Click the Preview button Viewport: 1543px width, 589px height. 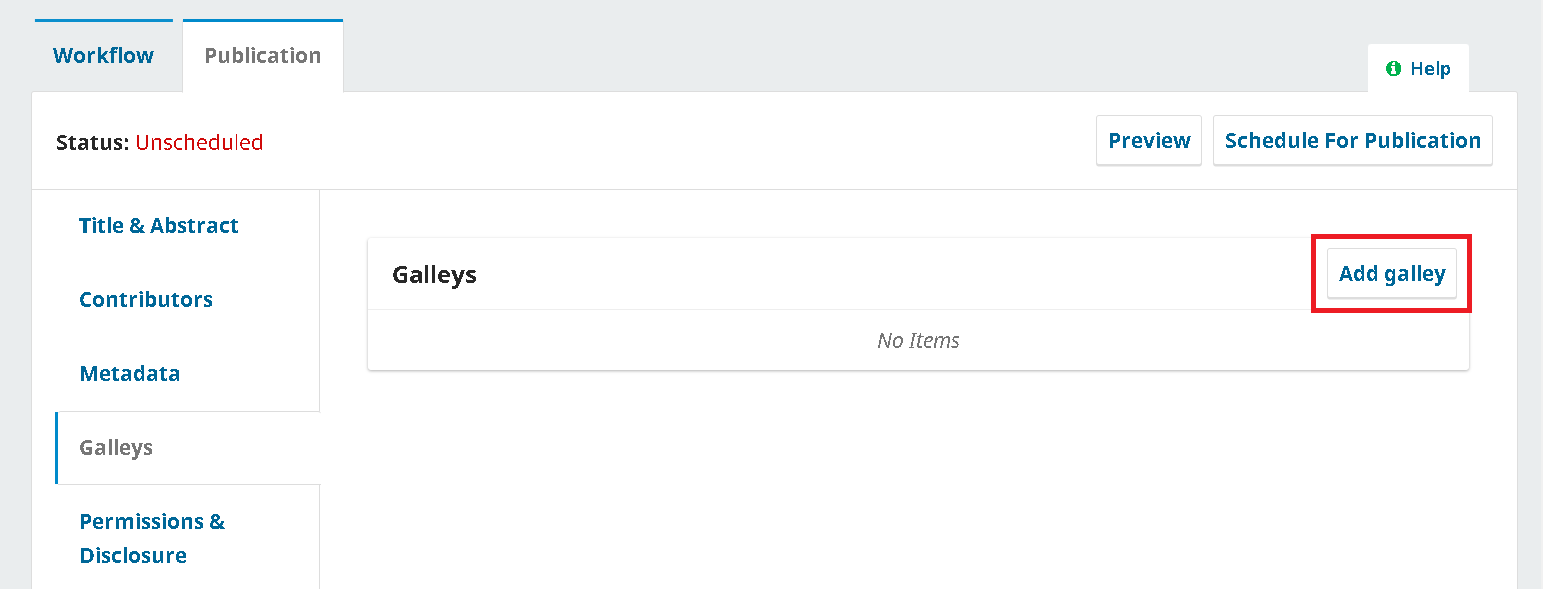(x=1149, y=141)
